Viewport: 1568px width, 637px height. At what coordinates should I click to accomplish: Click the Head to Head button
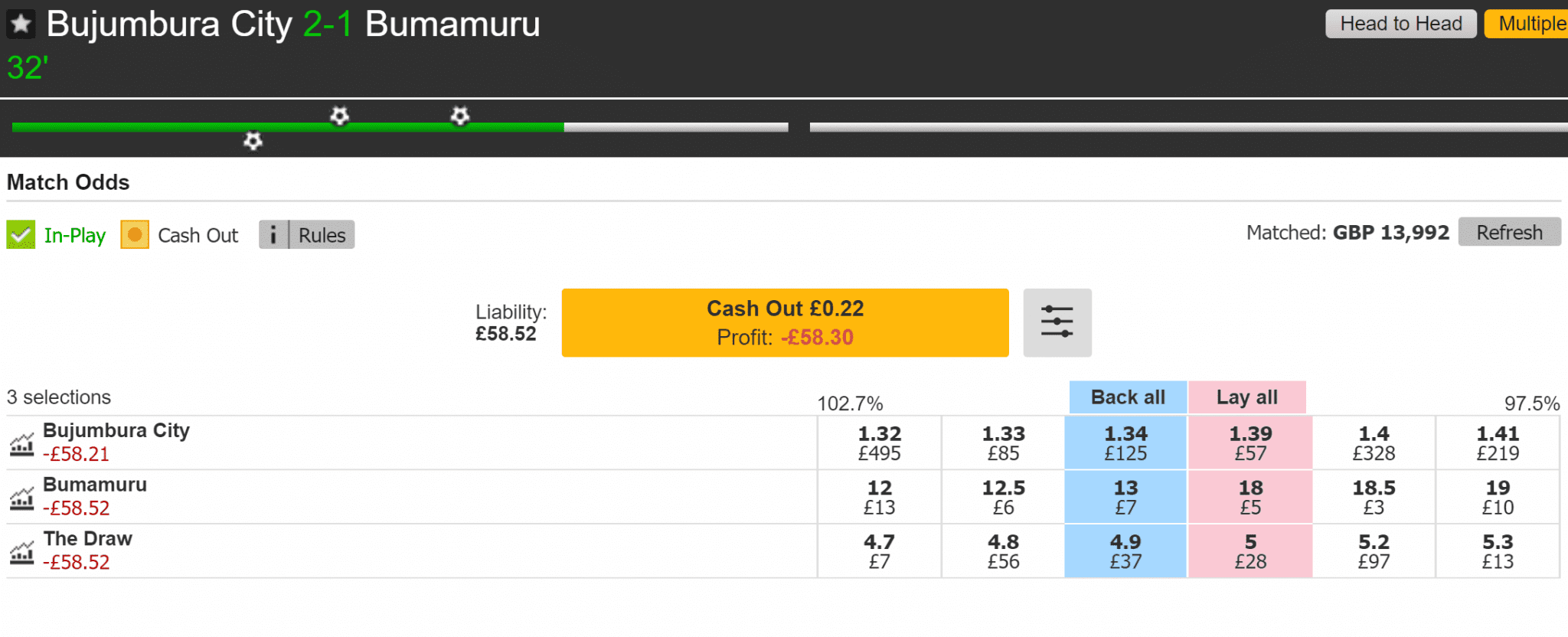tap(1401, 24)
